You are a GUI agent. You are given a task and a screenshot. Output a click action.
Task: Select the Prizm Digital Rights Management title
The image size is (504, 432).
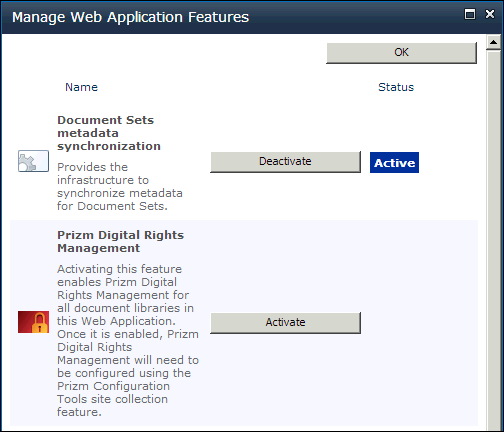[120, 242]
